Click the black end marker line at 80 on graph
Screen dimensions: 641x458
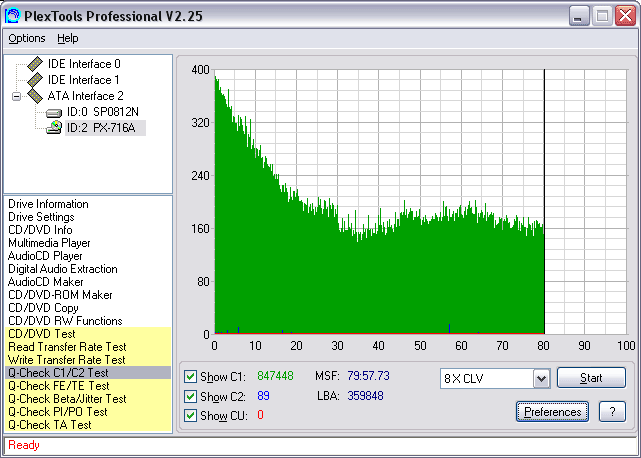544,202
